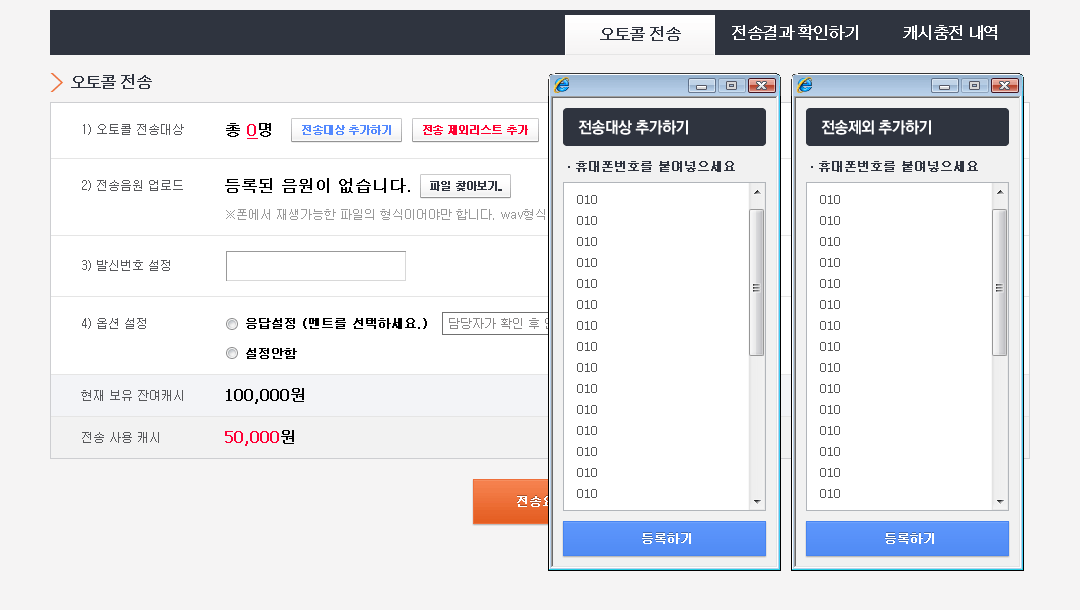The width and height of the screenshot is (1080, 610).
Task: Click the 발신번호 설정 input field
Action: pyautogui.click(x=316, y=266)
